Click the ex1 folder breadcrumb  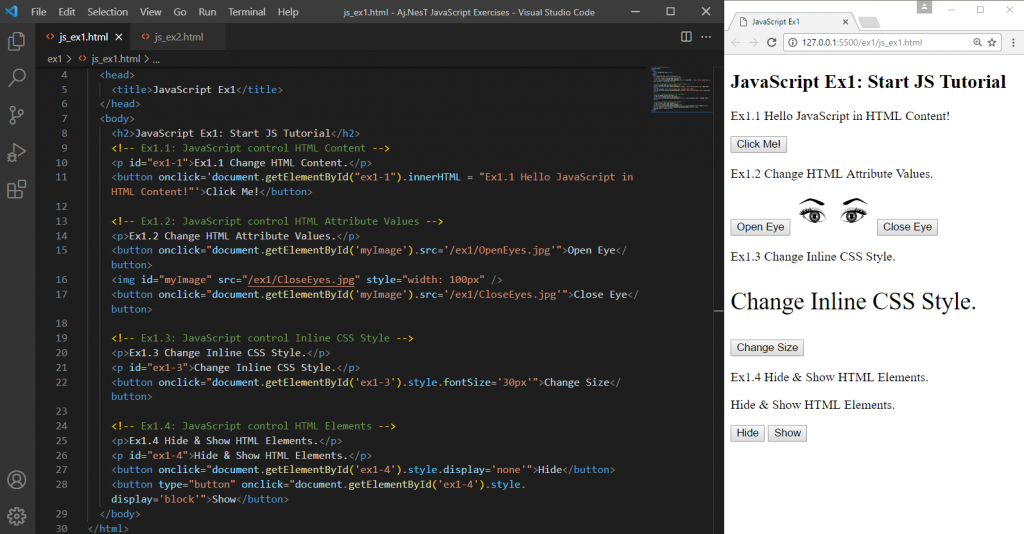click(55, 59)
